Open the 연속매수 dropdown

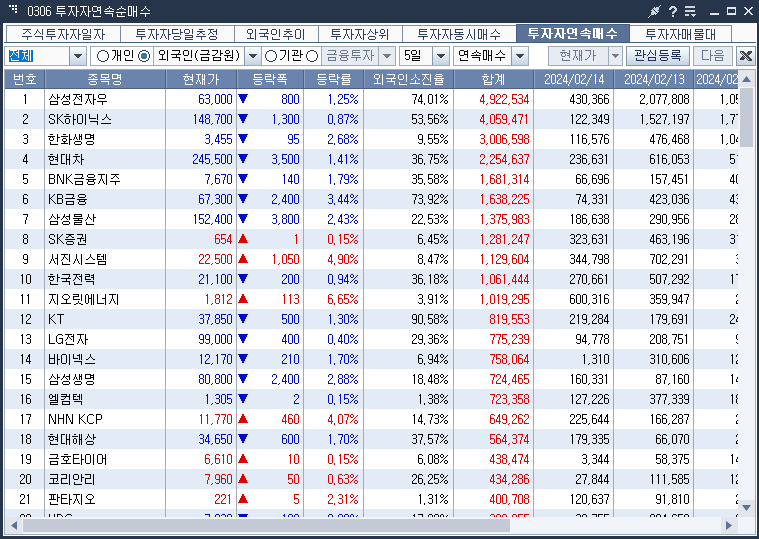tap(520, 56)
